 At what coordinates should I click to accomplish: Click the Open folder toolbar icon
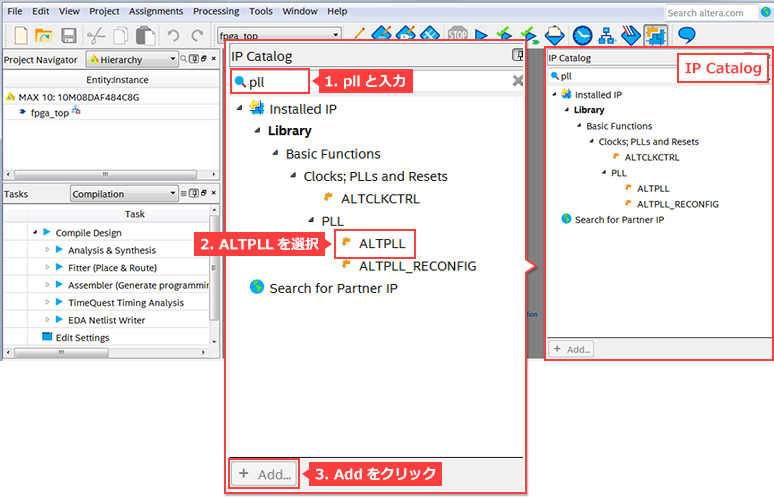click(x=44, y=35)
